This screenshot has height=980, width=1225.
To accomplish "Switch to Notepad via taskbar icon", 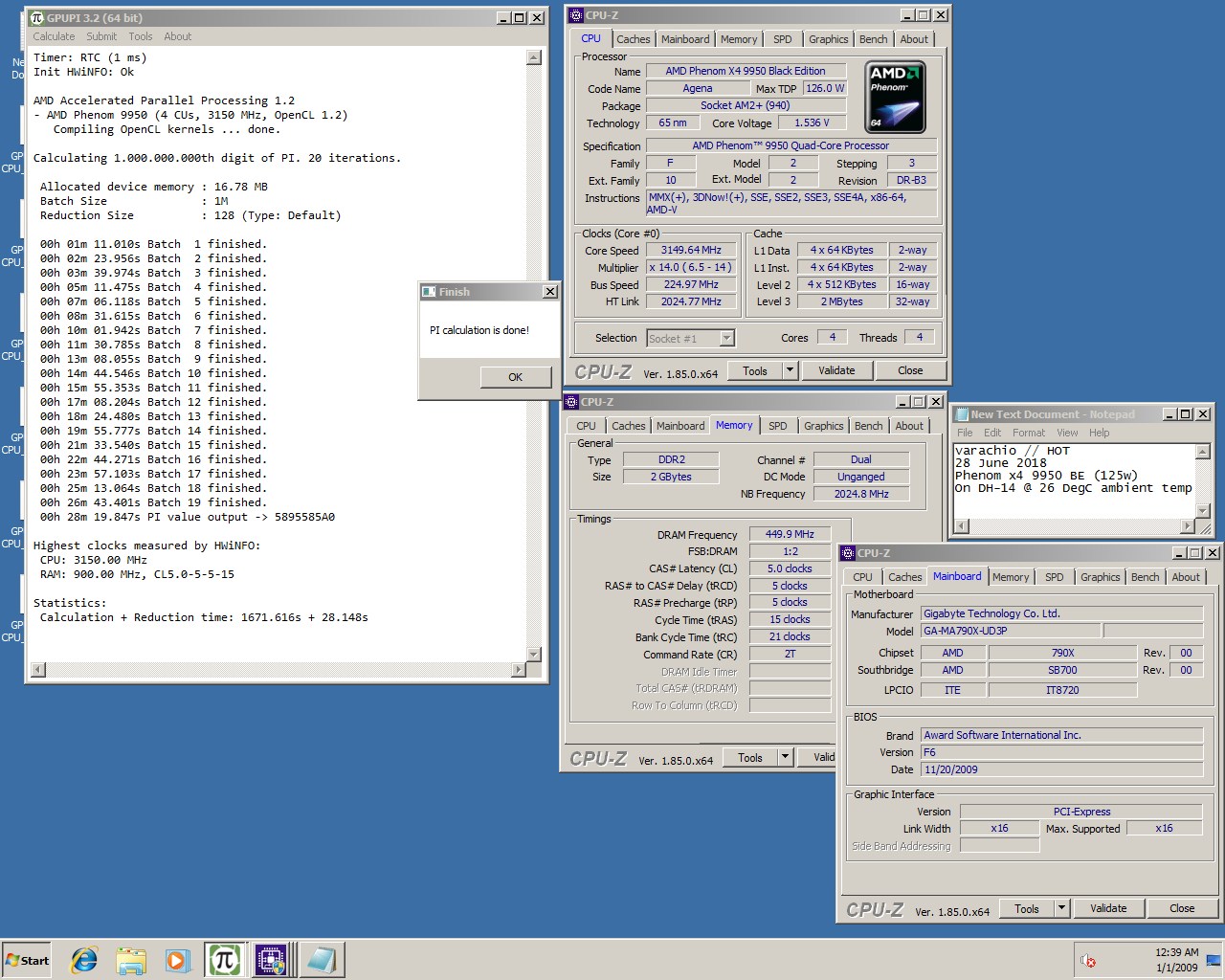I will tap(321, 960).
